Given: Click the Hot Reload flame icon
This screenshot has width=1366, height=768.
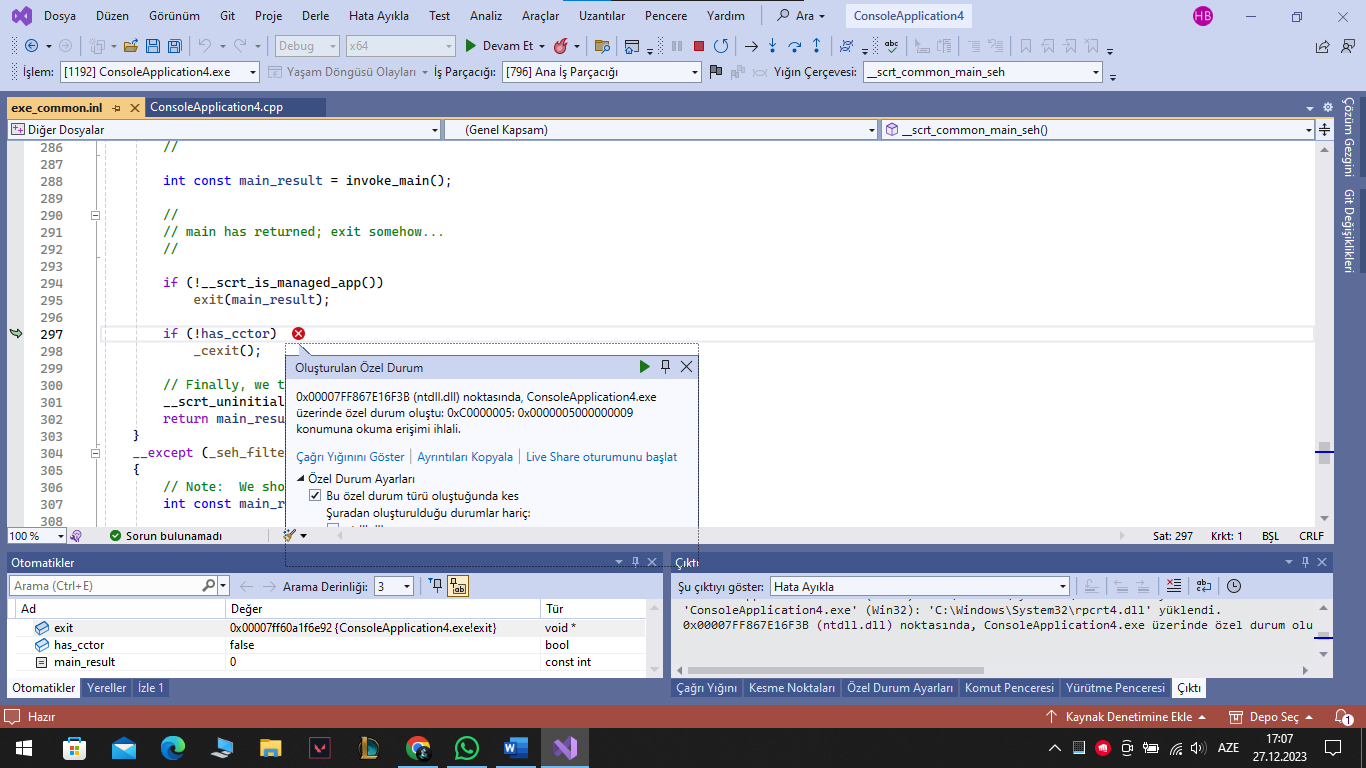Looking at the screenshot, I should (561, 46).
